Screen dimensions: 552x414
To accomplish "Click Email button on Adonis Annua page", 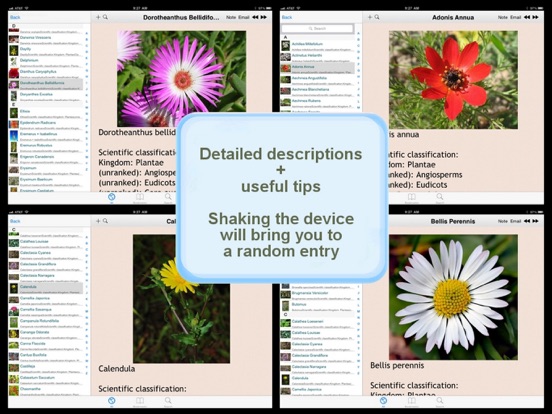I will pos(516,17).
